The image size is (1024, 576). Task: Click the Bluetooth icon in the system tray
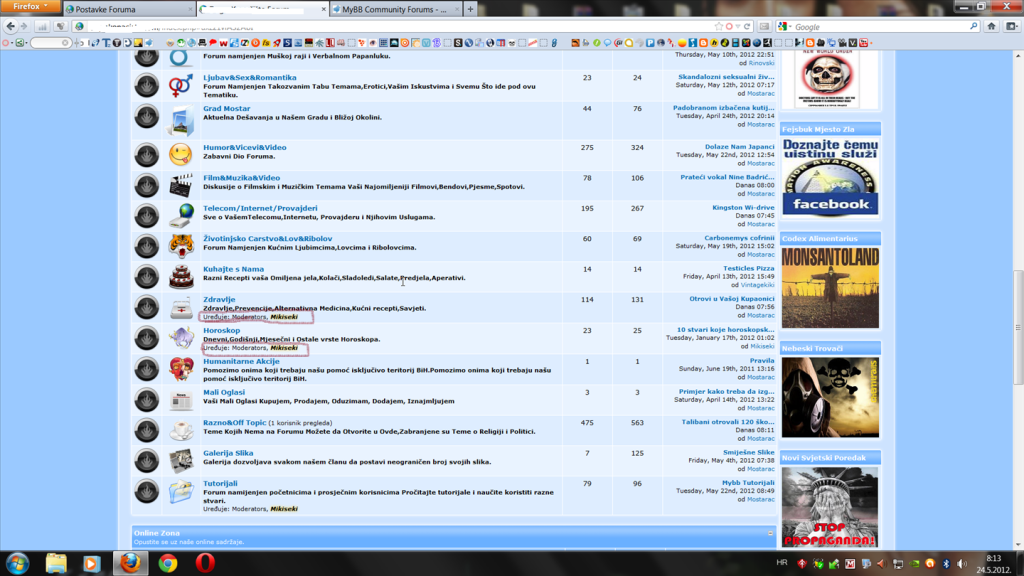tap(946, 564)
